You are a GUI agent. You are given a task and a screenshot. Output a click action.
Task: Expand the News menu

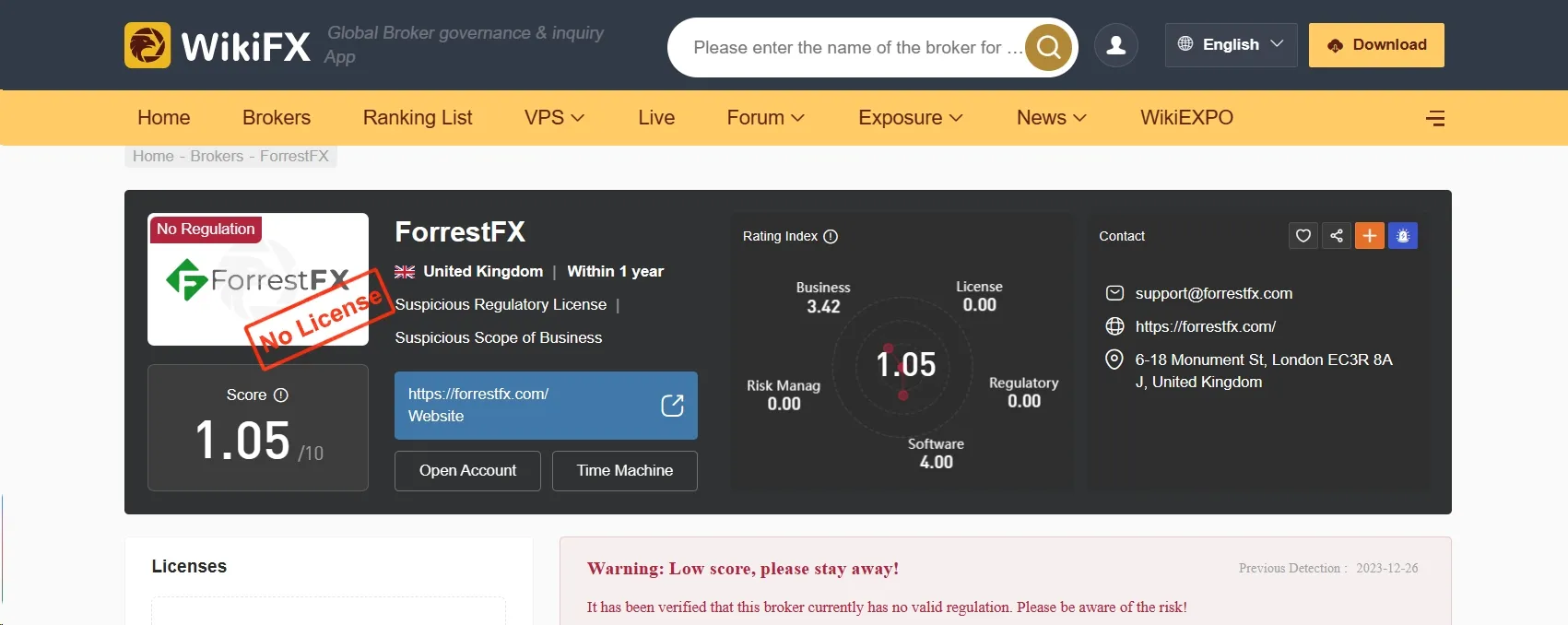pyautogui.click(x=1052, y=118)
